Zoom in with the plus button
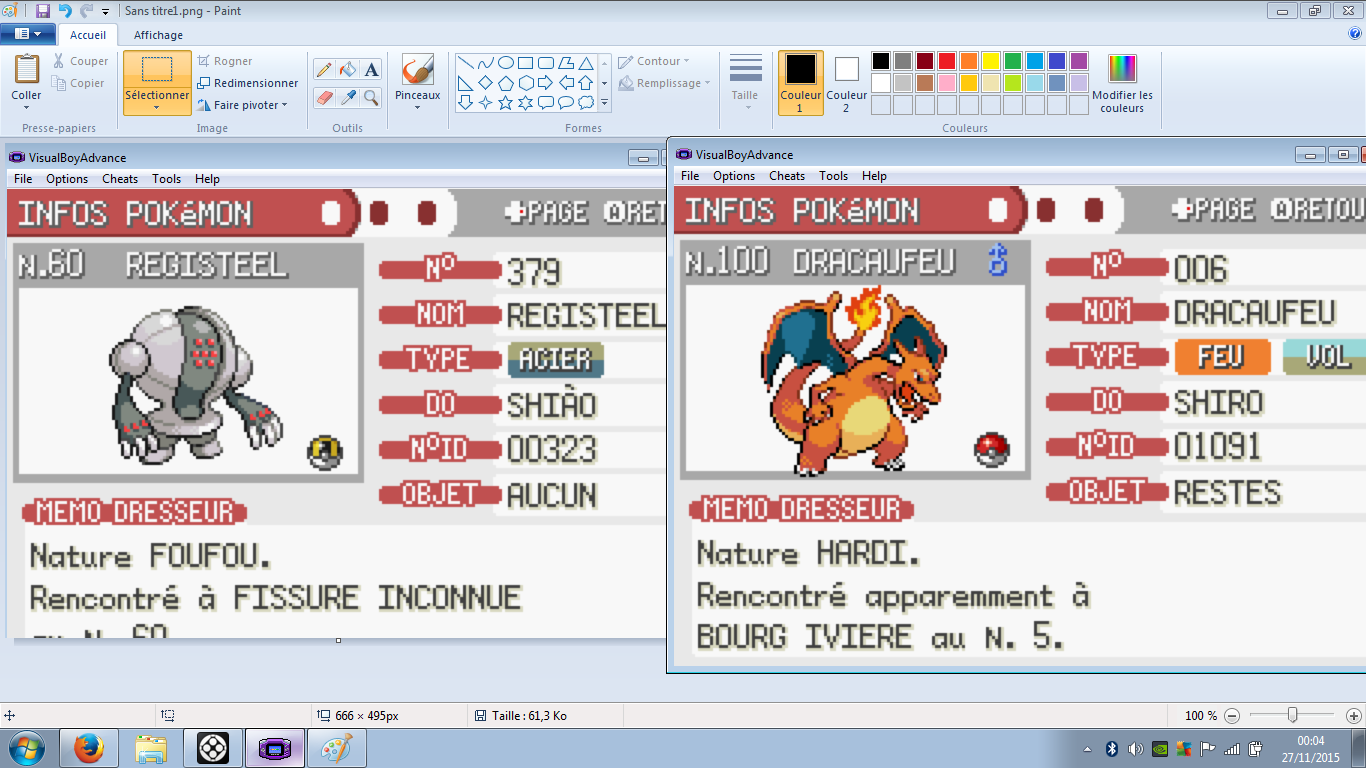Image resolution: width=1366 pixels, height=768 pixels. (x=1353, y=716)
